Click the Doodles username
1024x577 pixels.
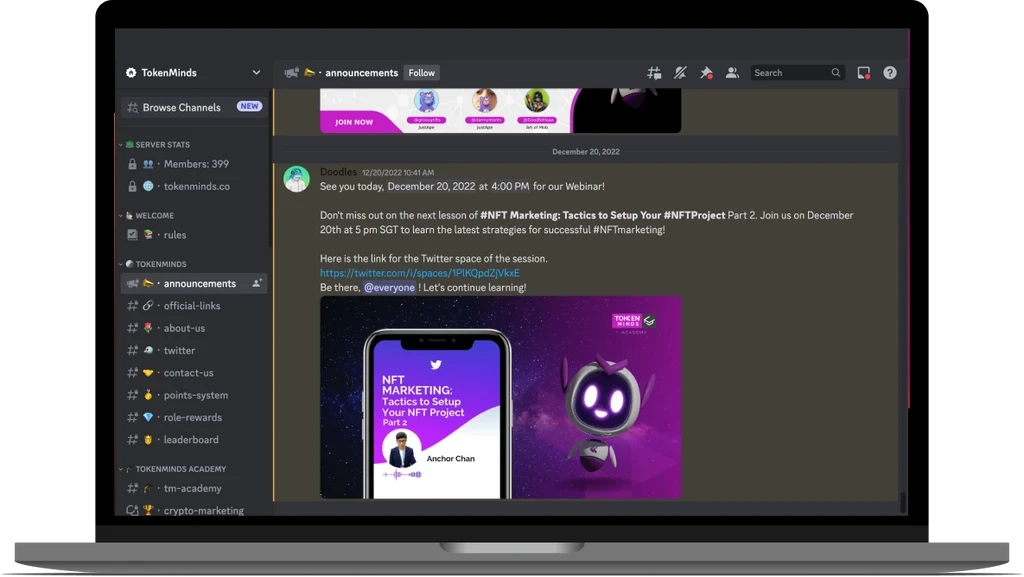click(x=338, y=172)
